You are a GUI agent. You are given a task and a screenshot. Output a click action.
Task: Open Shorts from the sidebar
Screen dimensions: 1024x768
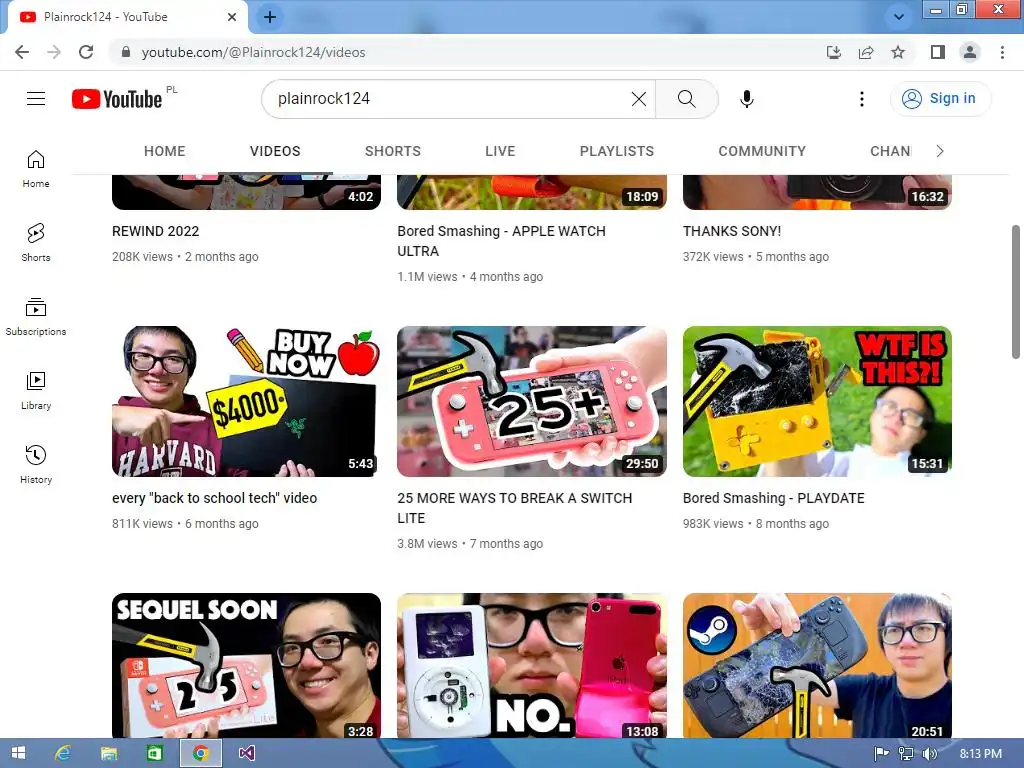(36, 242)
